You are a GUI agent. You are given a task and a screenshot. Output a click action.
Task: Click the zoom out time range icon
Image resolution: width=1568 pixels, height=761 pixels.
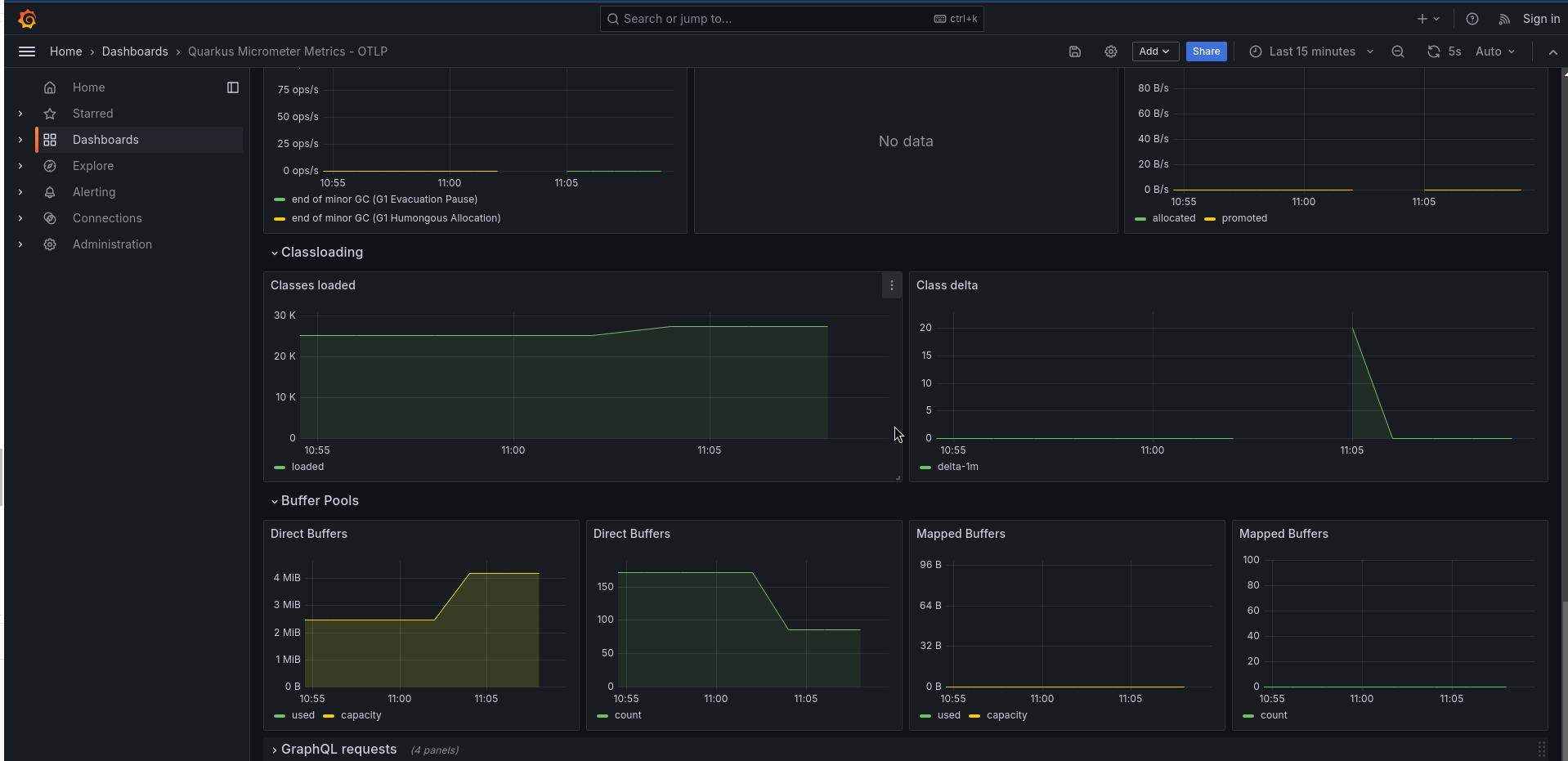point(1397,51)
